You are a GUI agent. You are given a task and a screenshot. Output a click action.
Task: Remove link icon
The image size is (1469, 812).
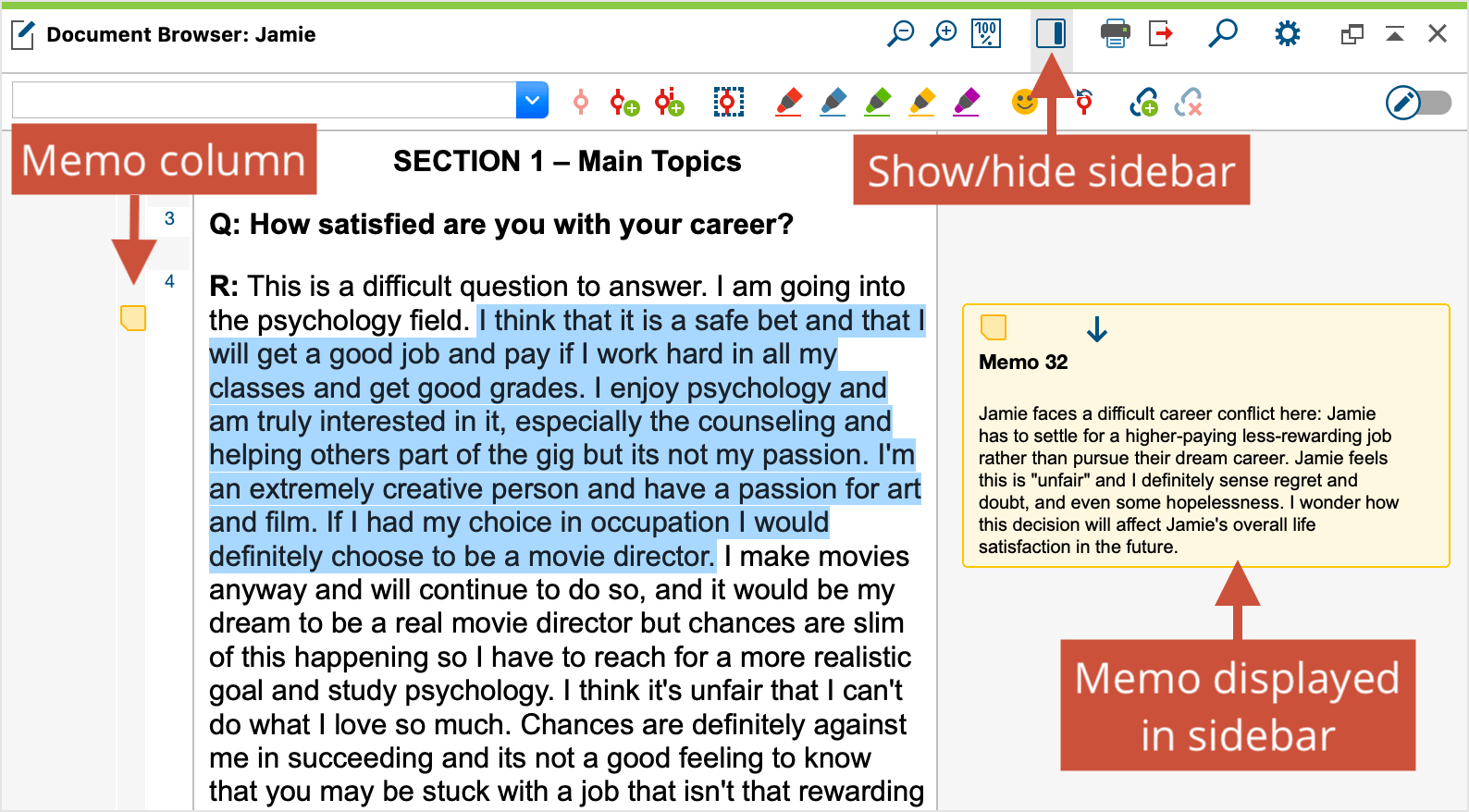[1189, 102]
